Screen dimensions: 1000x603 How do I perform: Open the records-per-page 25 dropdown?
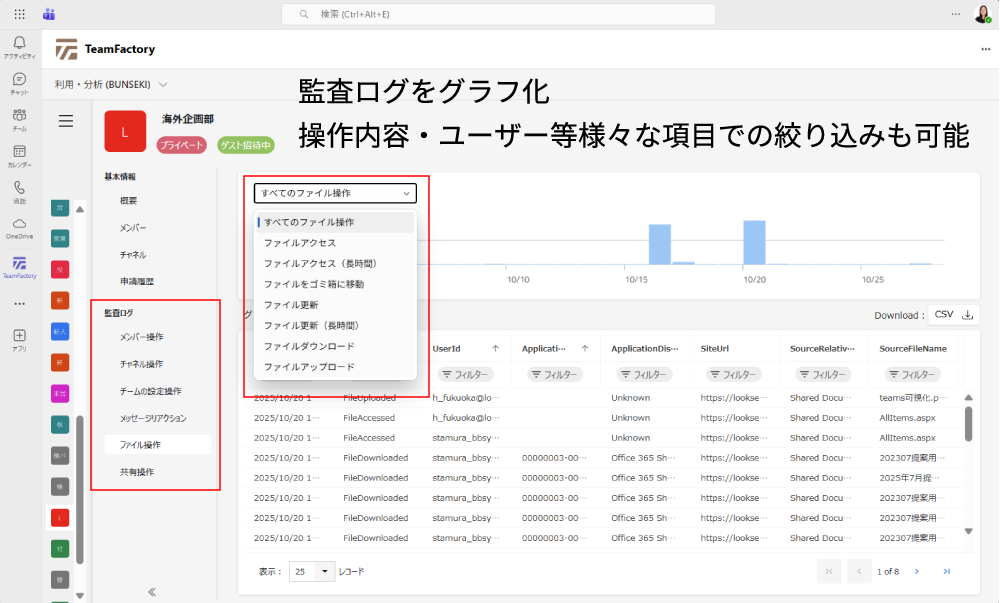click(313, 572)
